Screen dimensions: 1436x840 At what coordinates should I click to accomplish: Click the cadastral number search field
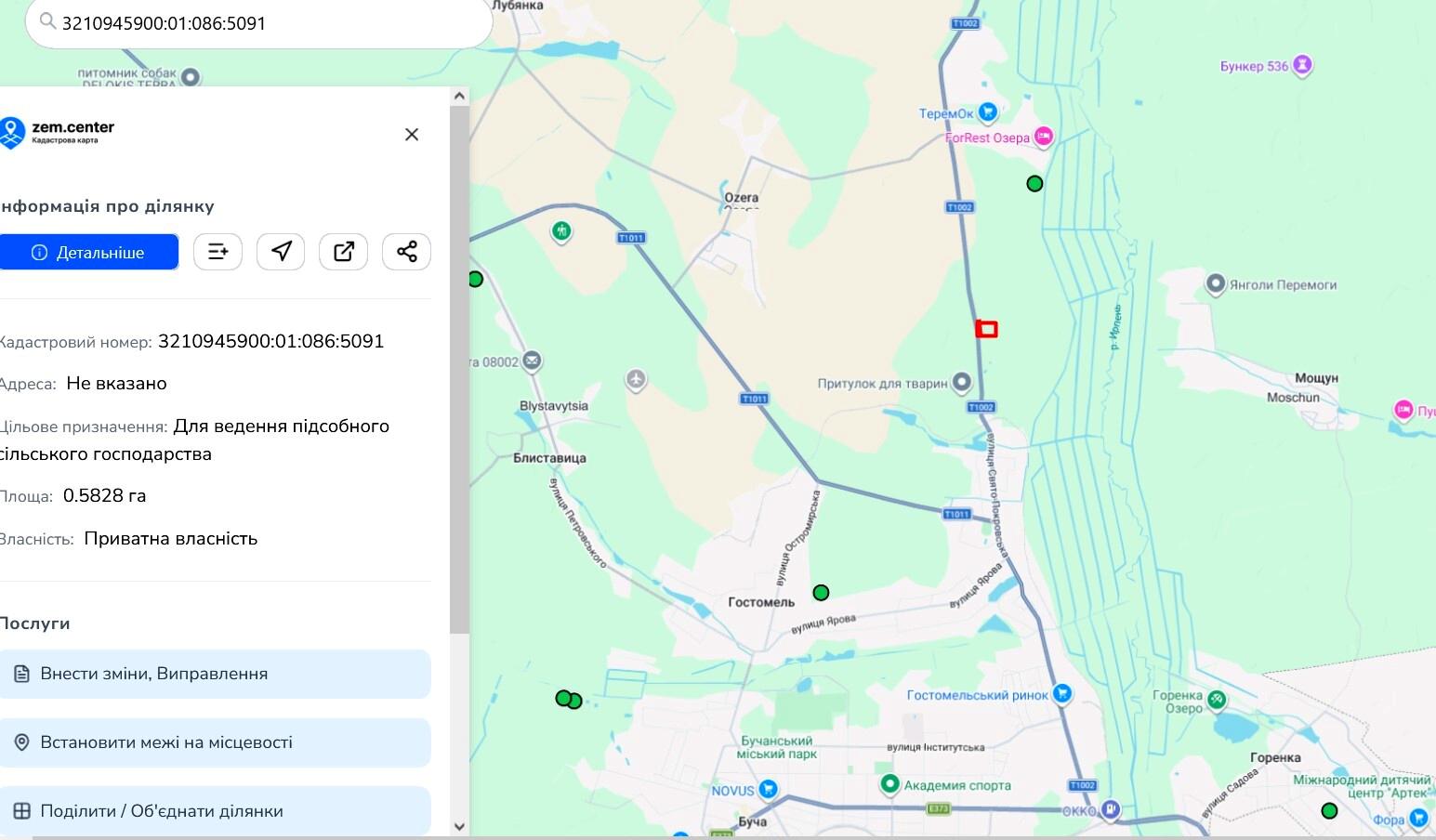click(258, 23)
